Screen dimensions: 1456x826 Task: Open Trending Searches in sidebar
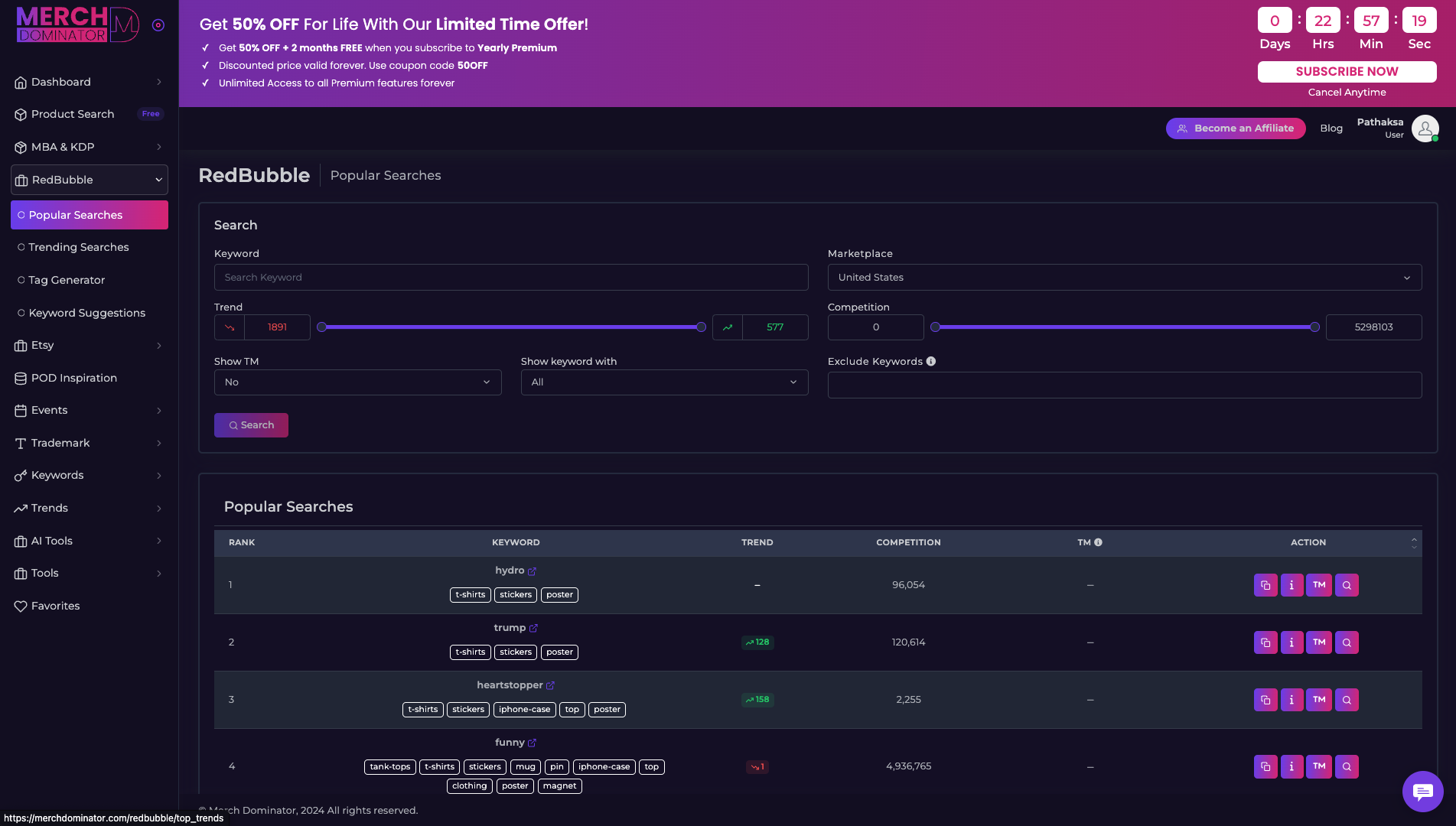coord(79,247)
